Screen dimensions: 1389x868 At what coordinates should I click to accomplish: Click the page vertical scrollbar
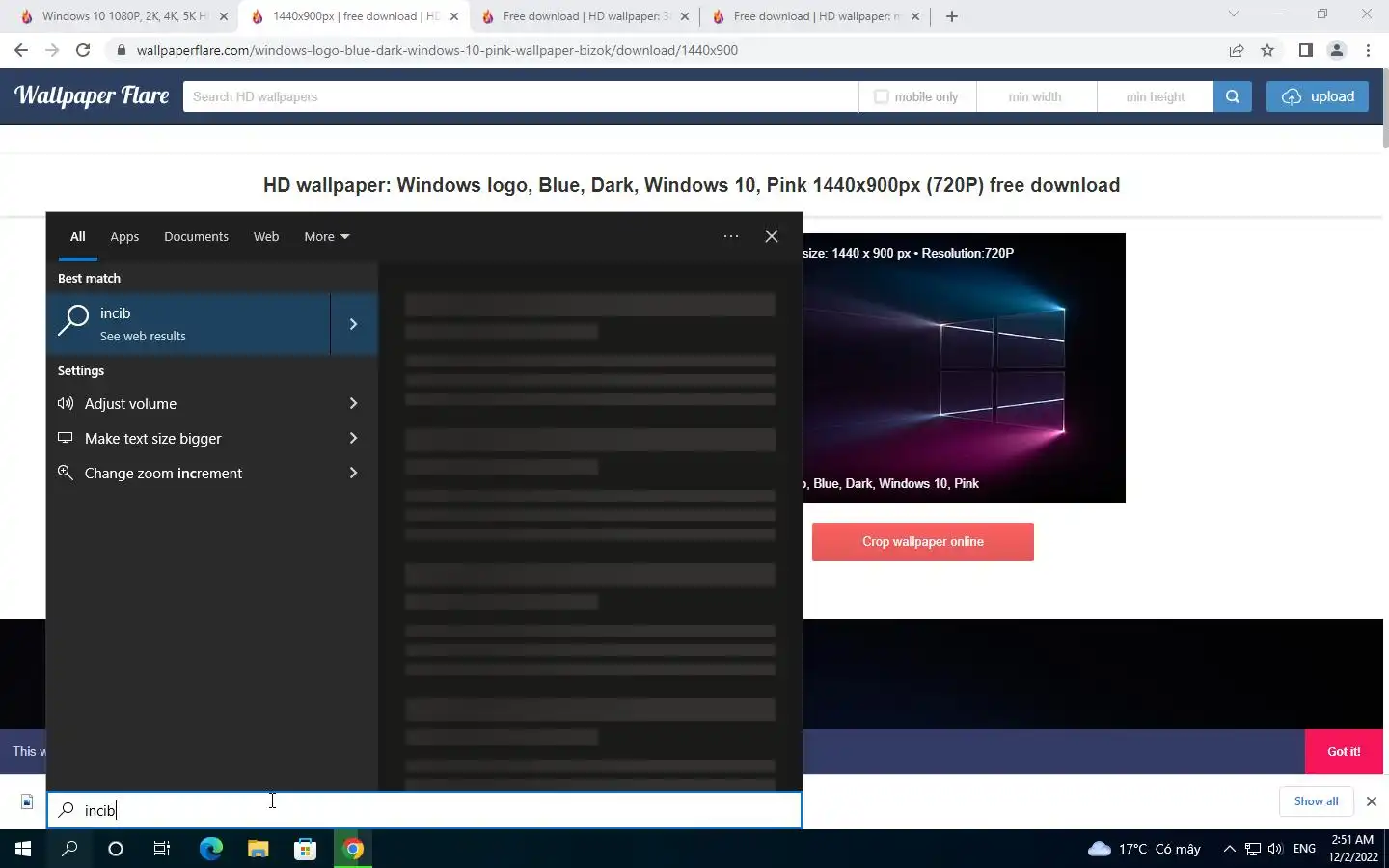pyautogui.click(x=1385, y=106)
